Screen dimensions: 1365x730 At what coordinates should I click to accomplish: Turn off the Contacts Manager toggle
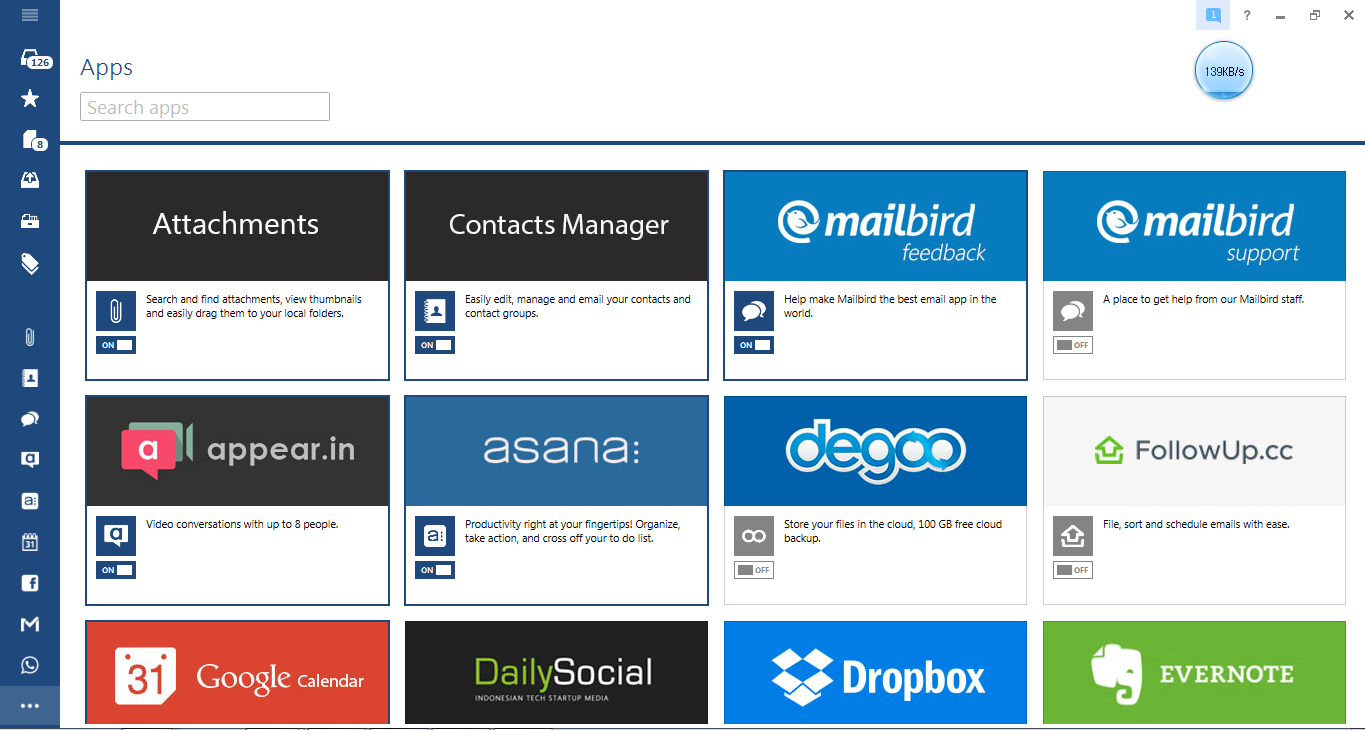click(435, 345)
